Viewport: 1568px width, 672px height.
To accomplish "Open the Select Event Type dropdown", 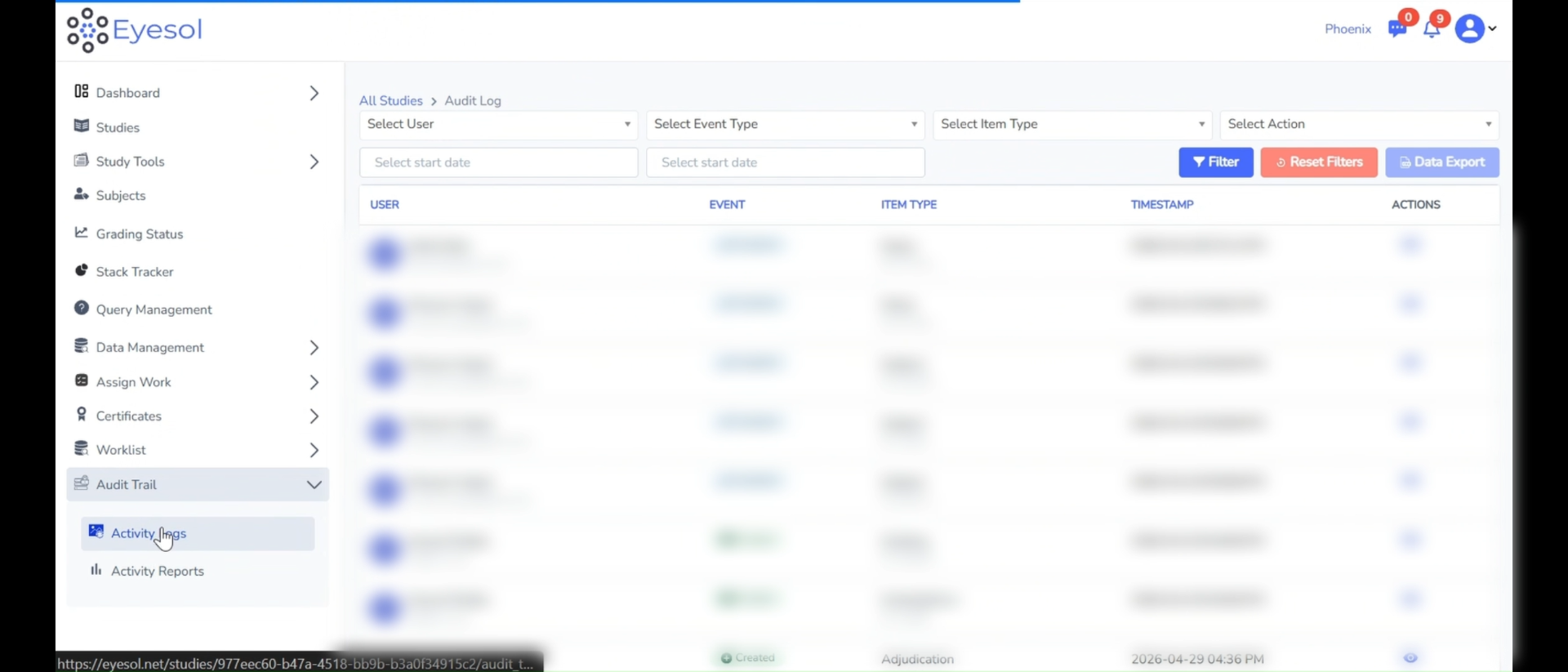I will point(785,124).
